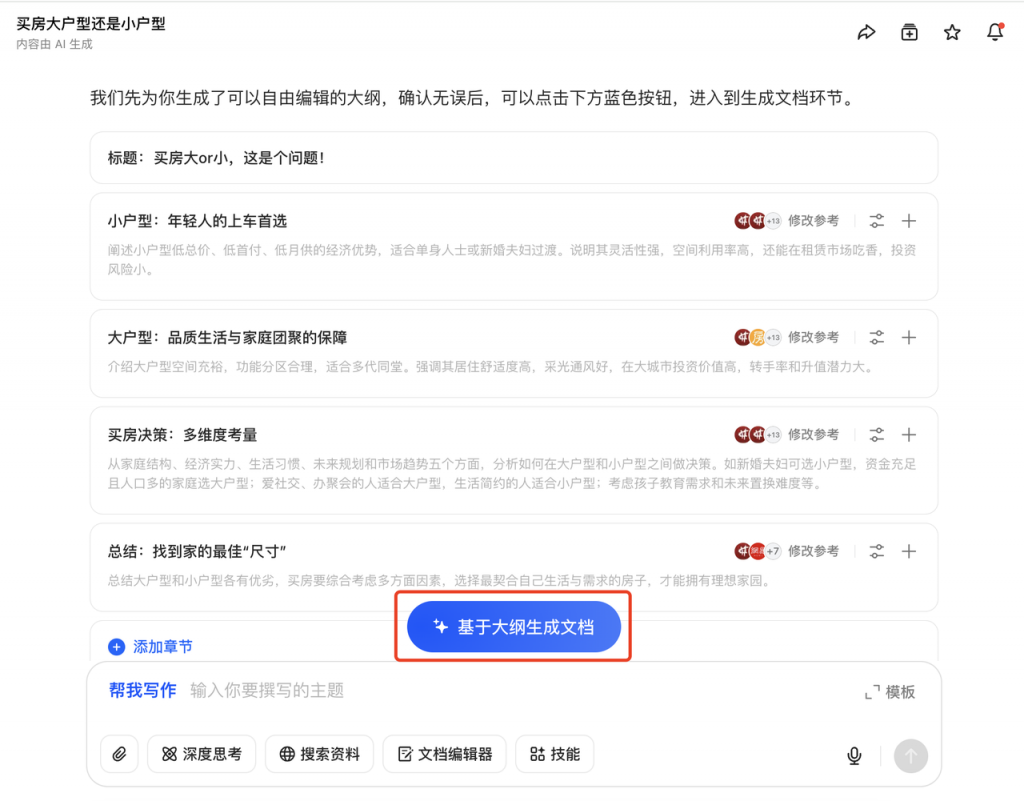
Task: Click 修改参考 for 总结 section
Action: 813,552
